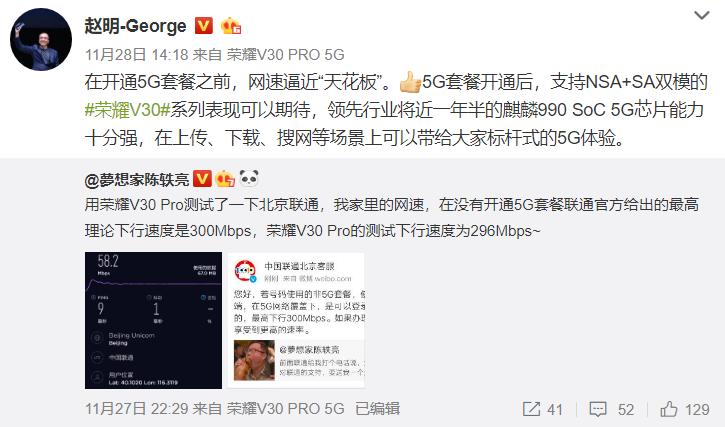Click the thumbs-up emoji in the post text
The width and height of the screenshot is (725, 427).
tap(410, 82)
